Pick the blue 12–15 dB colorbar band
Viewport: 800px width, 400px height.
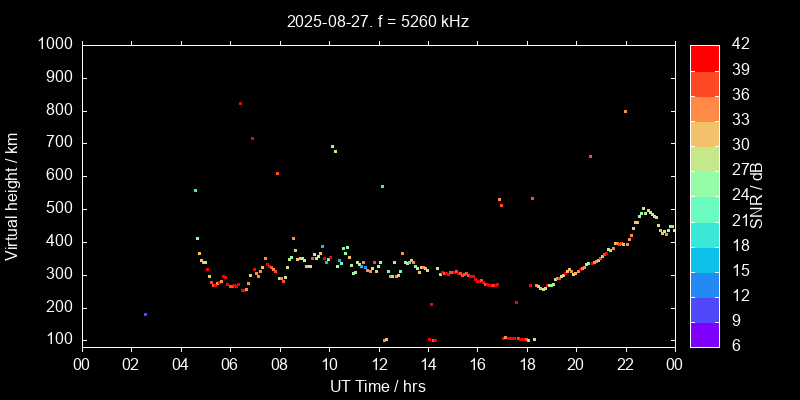tap(705, 284)
